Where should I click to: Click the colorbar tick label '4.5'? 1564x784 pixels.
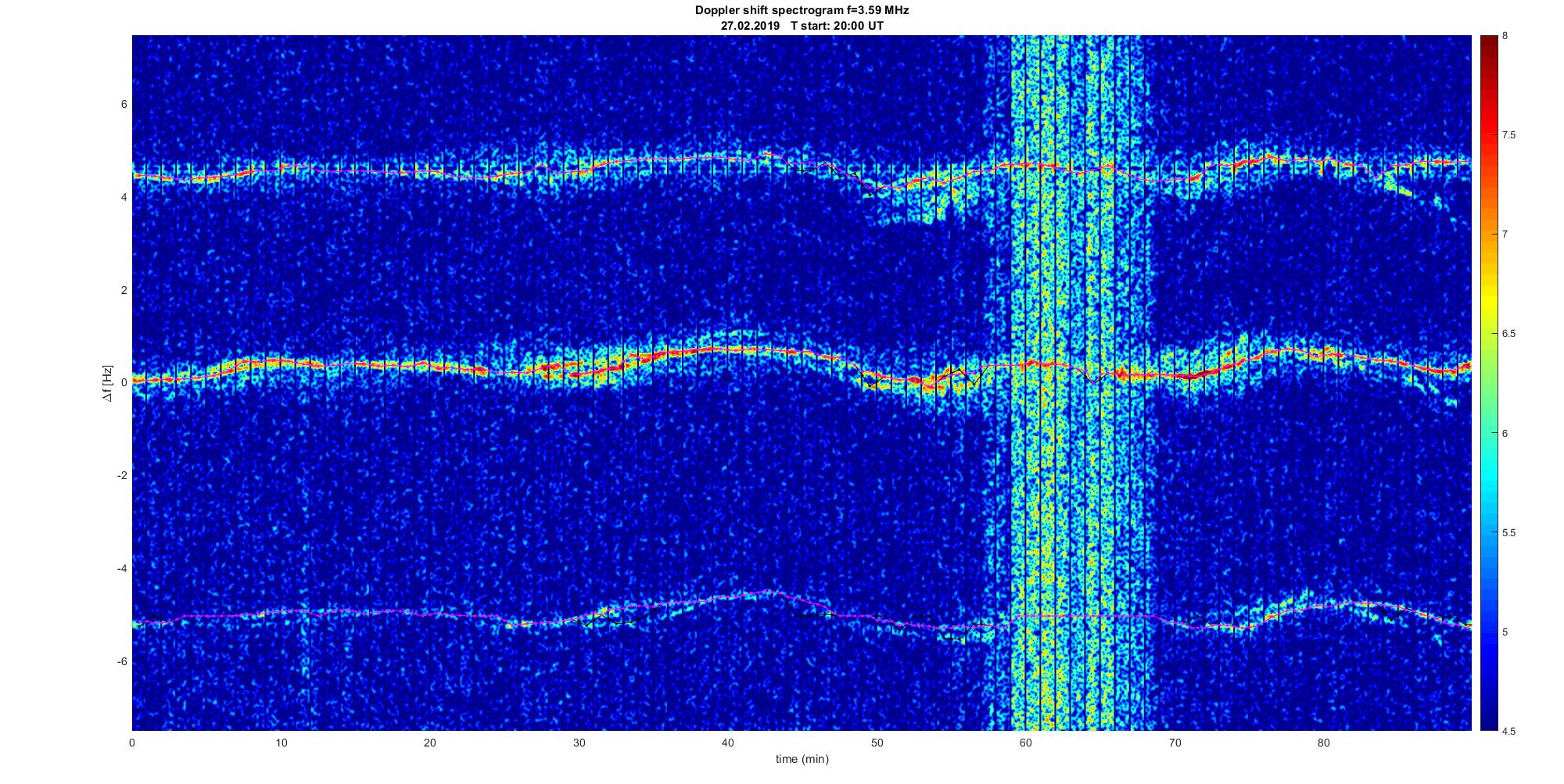(x=1508, y=732)
